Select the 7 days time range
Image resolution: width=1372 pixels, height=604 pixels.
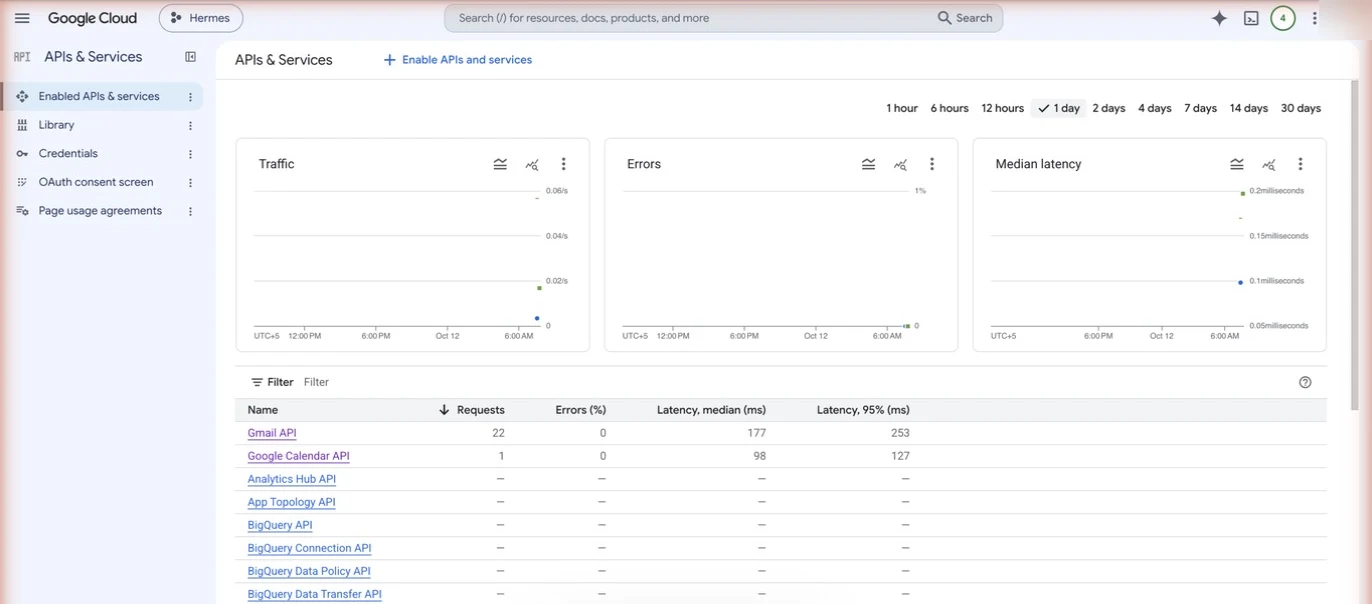click(x=1201, y=108)
